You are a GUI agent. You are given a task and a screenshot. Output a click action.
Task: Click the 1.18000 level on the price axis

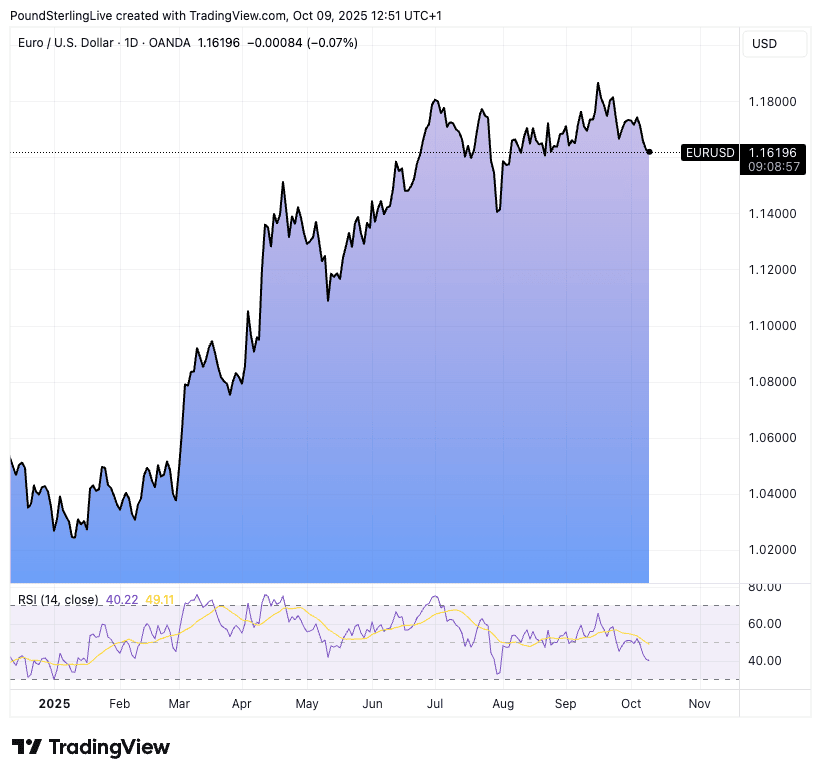point(772,102)
